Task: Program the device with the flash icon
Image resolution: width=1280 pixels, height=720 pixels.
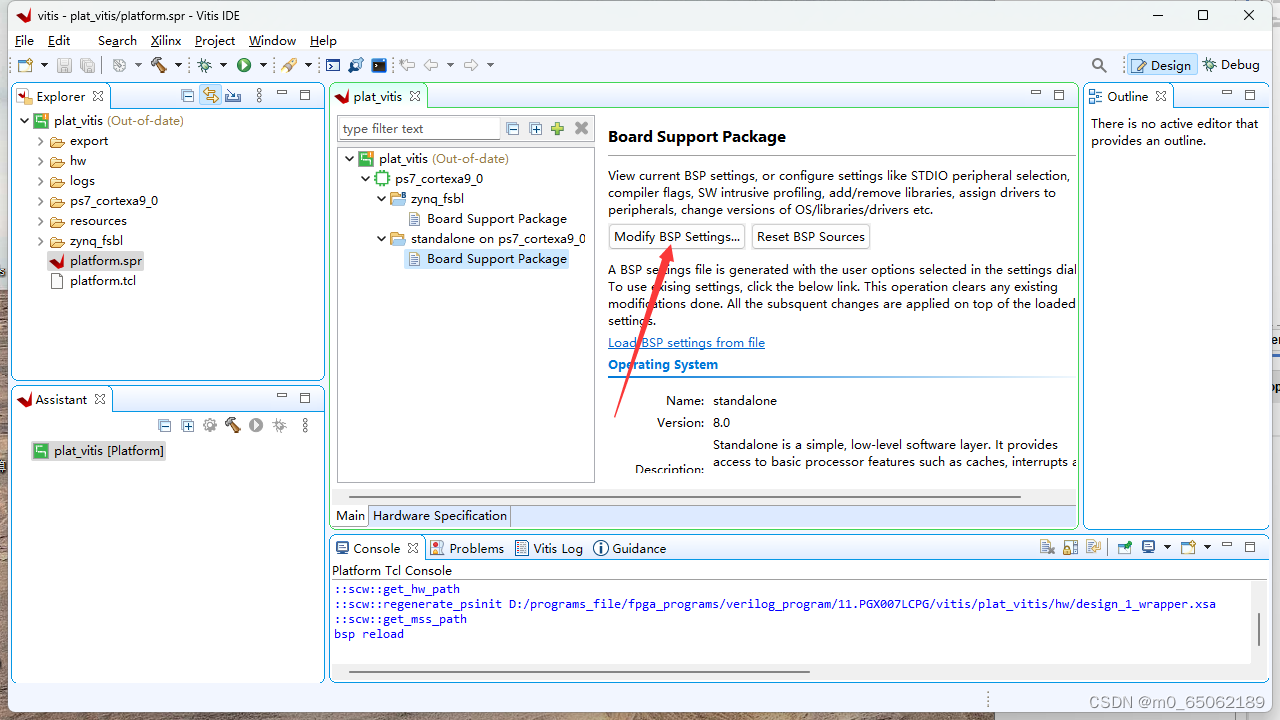Action: [289, 65]
